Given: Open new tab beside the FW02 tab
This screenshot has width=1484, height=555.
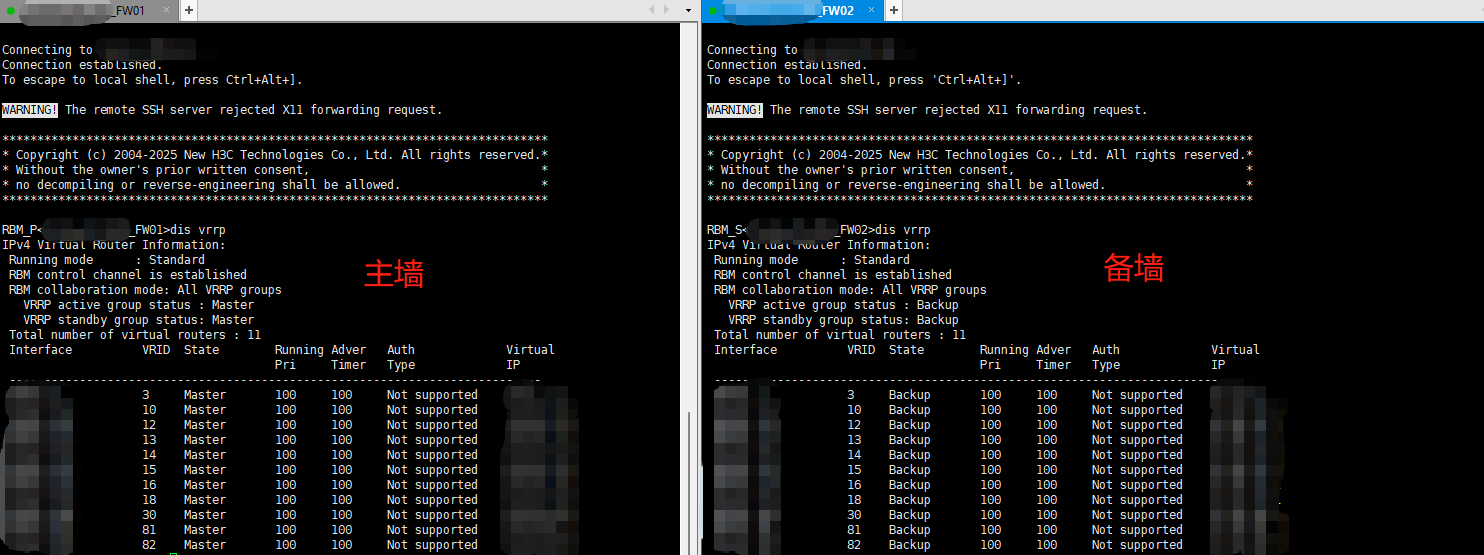Looking at the screenshot, I should [x=893, y=10].
